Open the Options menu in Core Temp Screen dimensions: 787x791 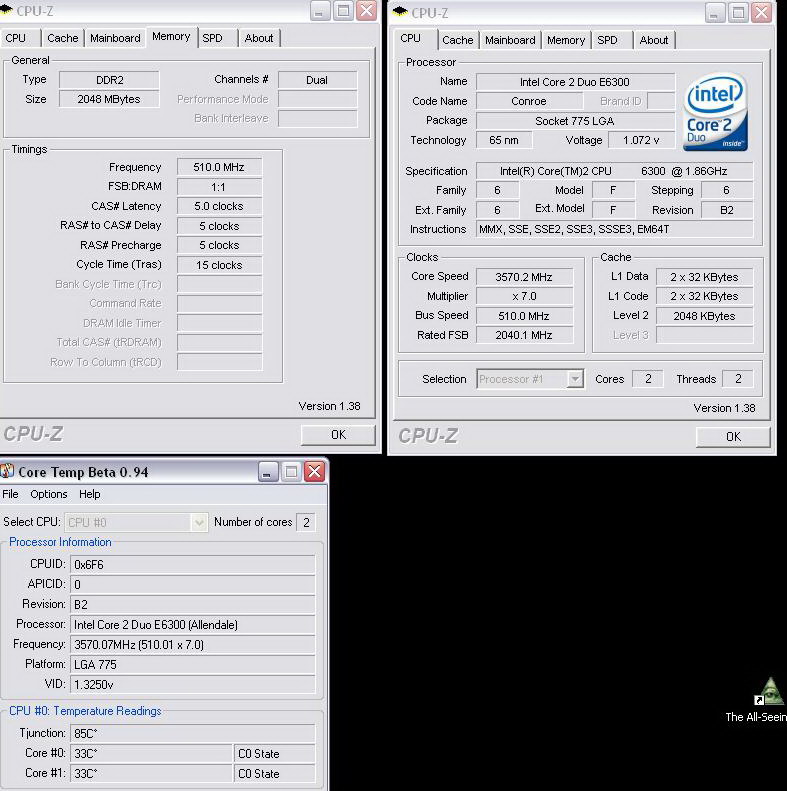click(48, 494)
